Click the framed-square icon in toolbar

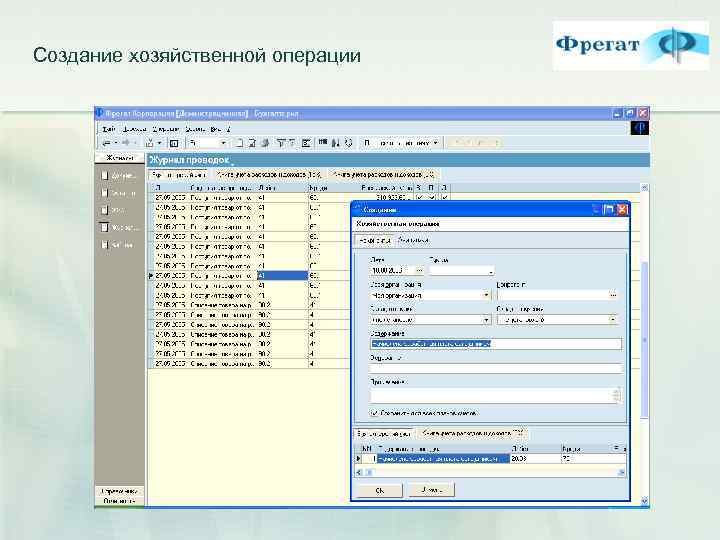174,143
